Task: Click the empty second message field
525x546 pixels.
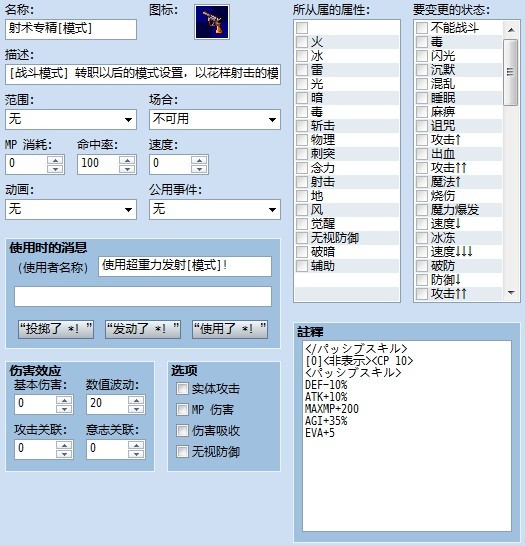Action: (x=143, y=296)
